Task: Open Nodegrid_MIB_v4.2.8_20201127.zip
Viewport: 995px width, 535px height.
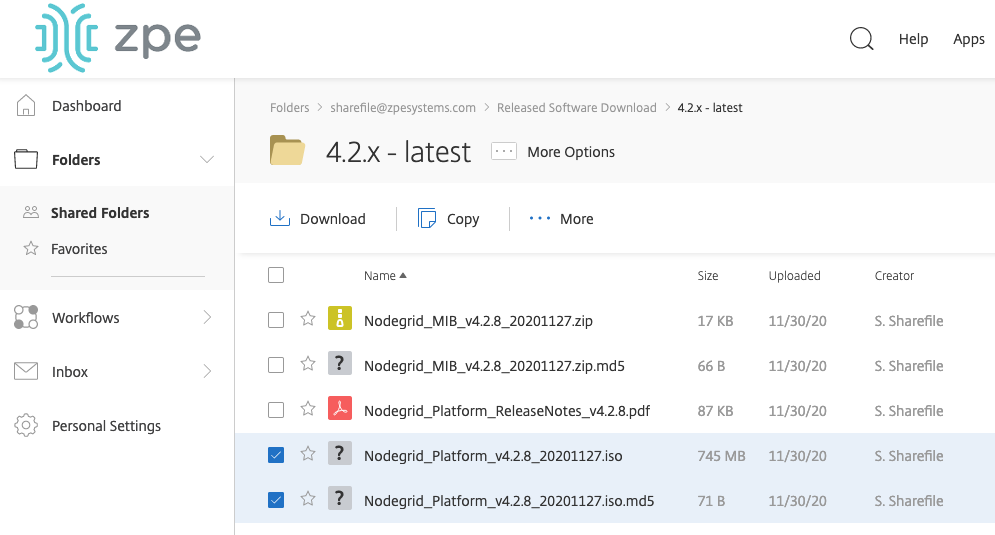Action: (478, 321)
